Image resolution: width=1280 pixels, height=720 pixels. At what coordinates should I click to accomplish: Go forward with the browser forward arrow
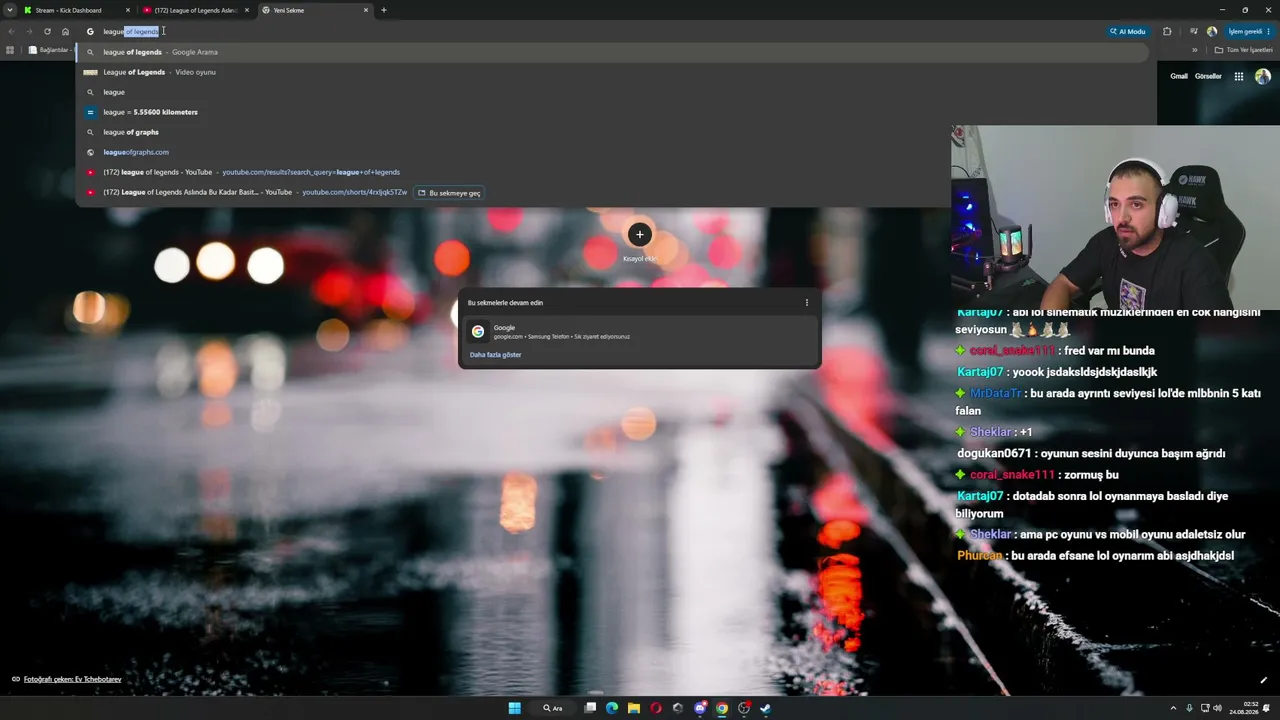tap(29, 31)
